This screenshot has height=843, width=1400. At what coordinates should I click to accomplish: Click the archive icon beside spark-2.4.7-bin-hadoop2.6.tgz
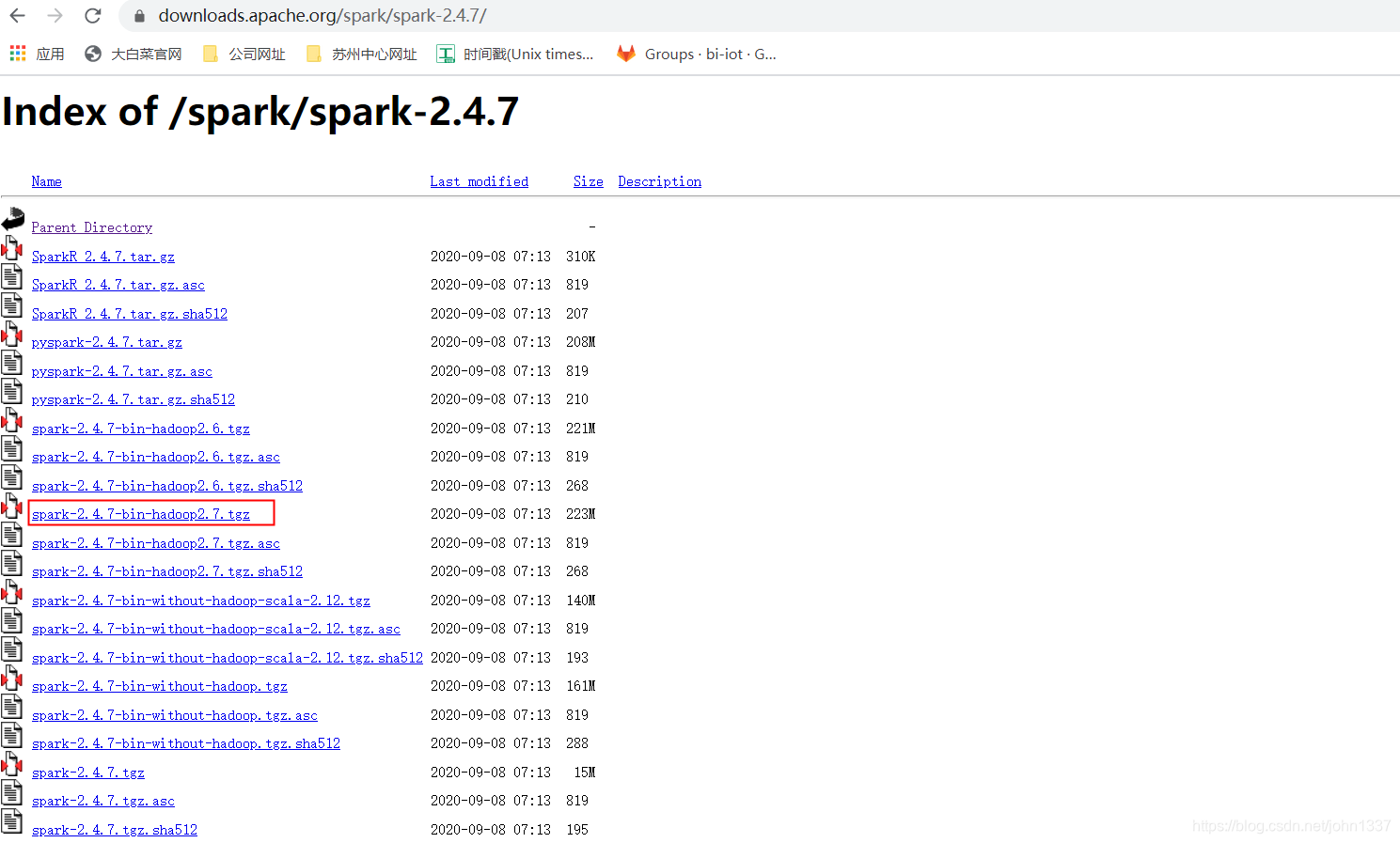pyautogui.click(x=12, y=420)
